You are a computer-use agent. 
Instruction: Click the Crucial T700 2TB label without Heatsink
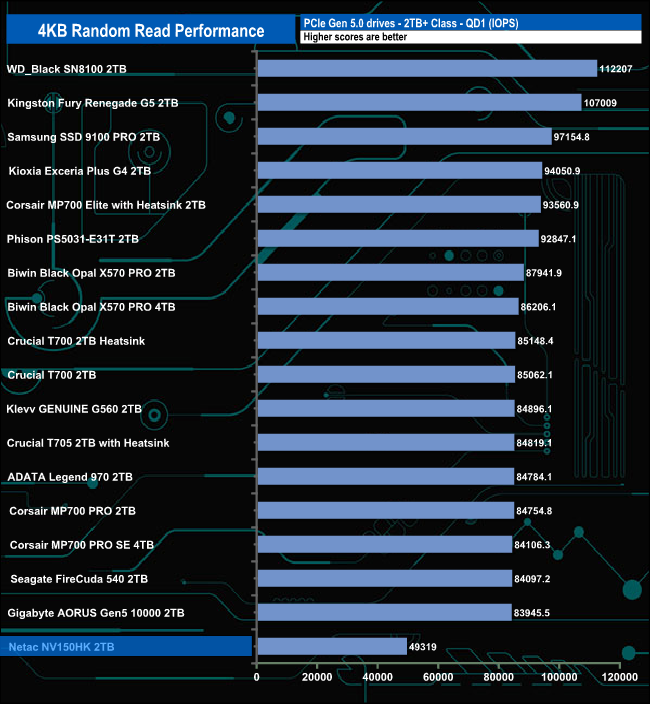coord(52,375)
